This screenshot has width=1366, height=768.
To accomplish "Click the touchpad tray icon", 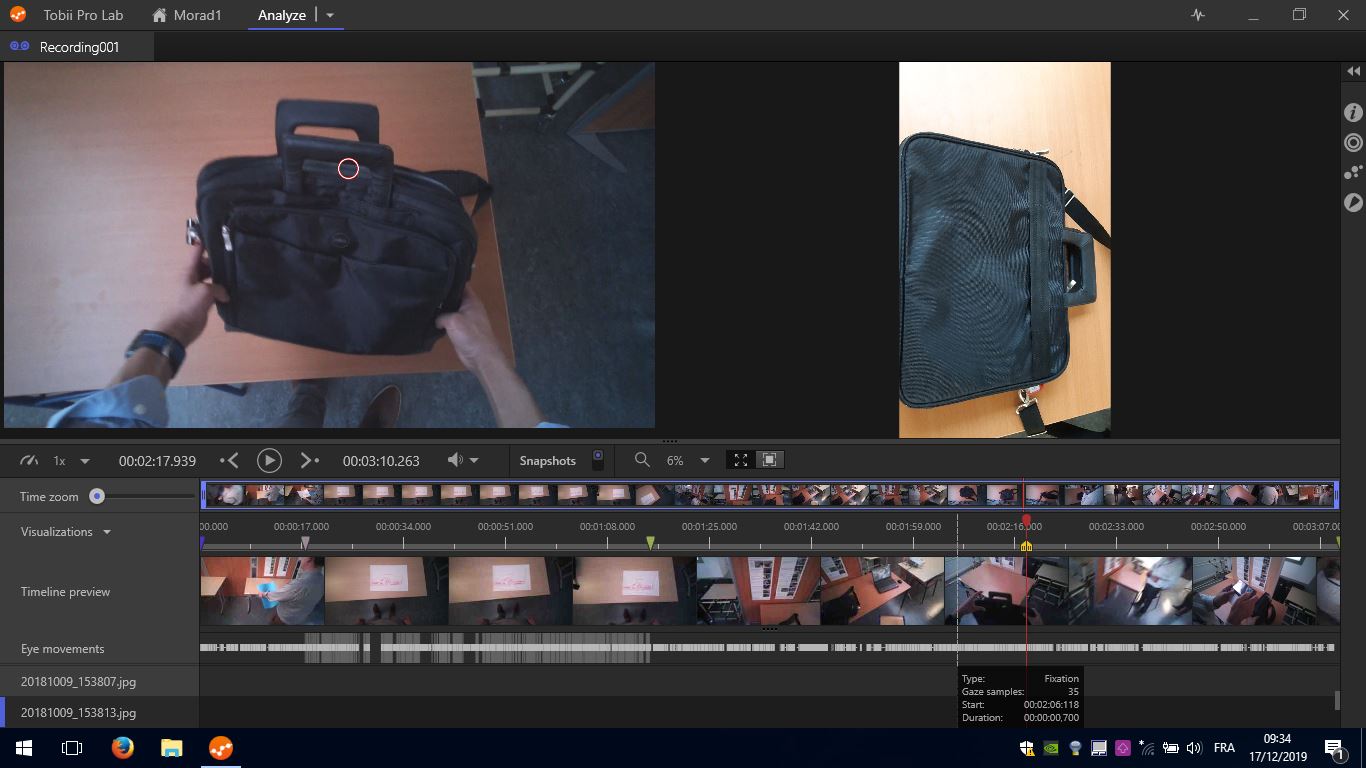I will [1099, 748].
